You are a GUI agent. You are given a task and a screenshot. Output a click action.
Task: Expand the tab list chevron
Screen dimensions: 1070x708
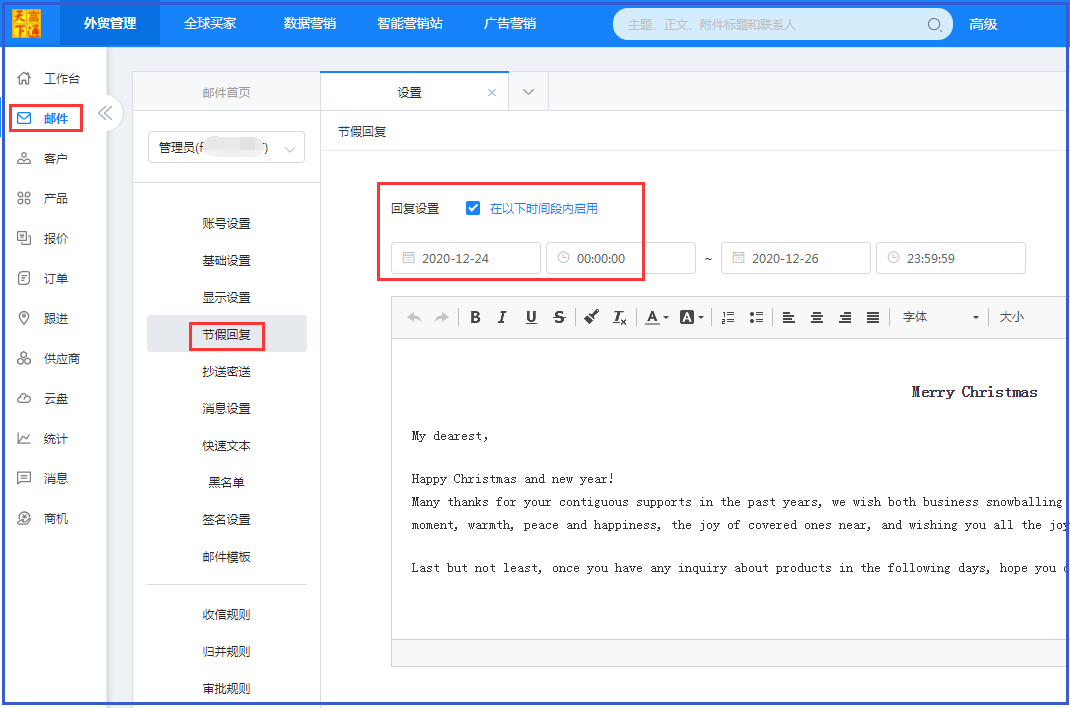click(528, 92)
